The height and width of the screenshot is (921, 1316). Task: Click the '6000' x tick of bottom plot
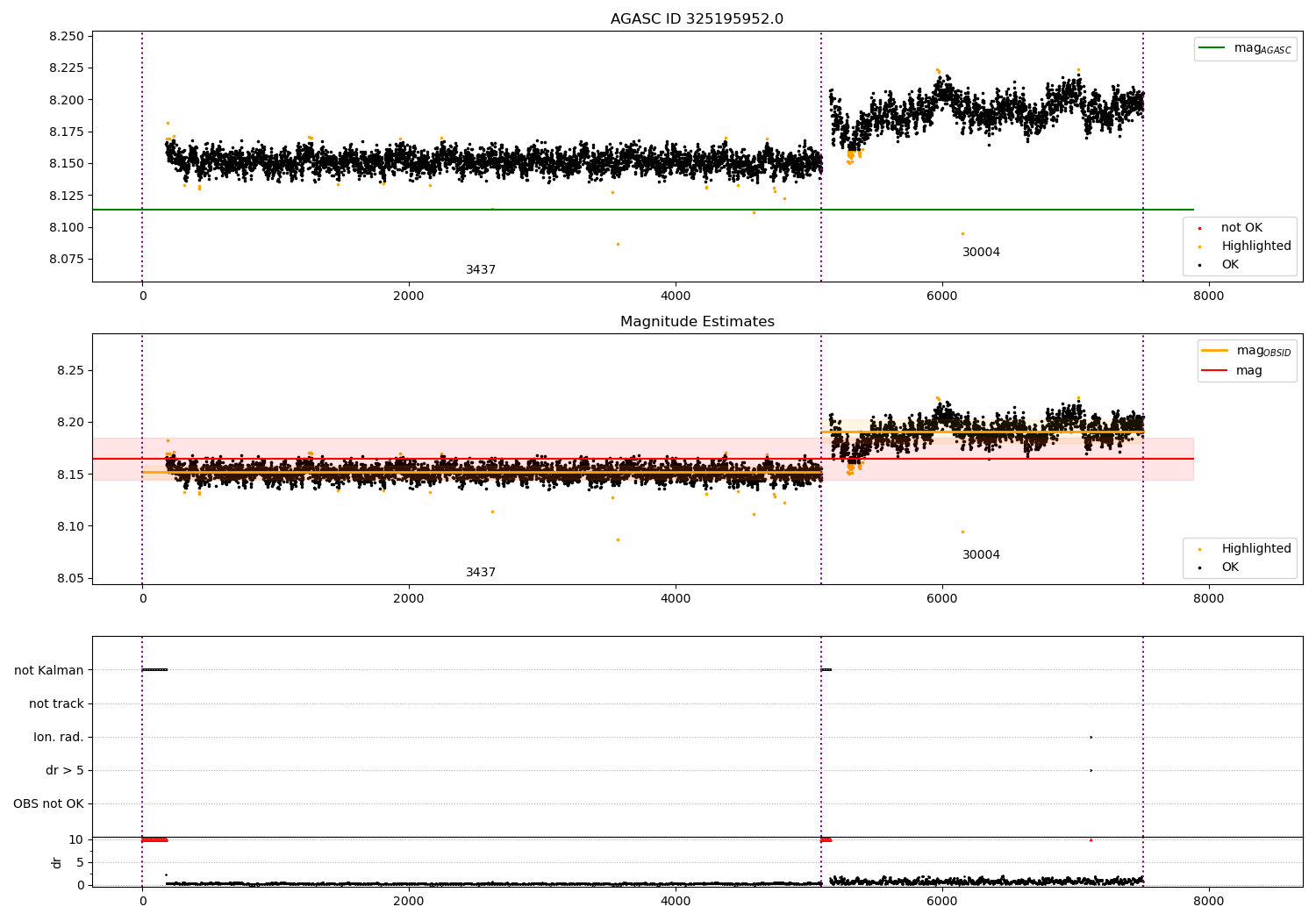942,902
